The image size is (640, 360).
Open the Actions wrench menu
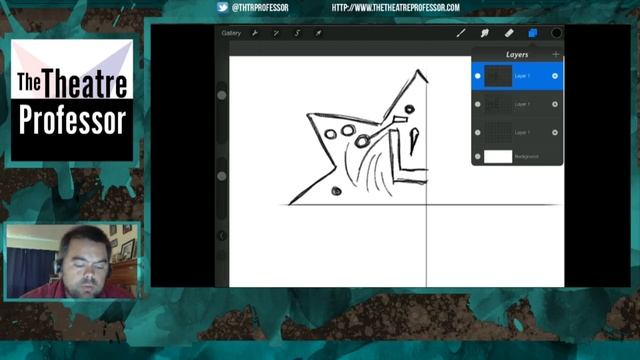coord(255,33)
